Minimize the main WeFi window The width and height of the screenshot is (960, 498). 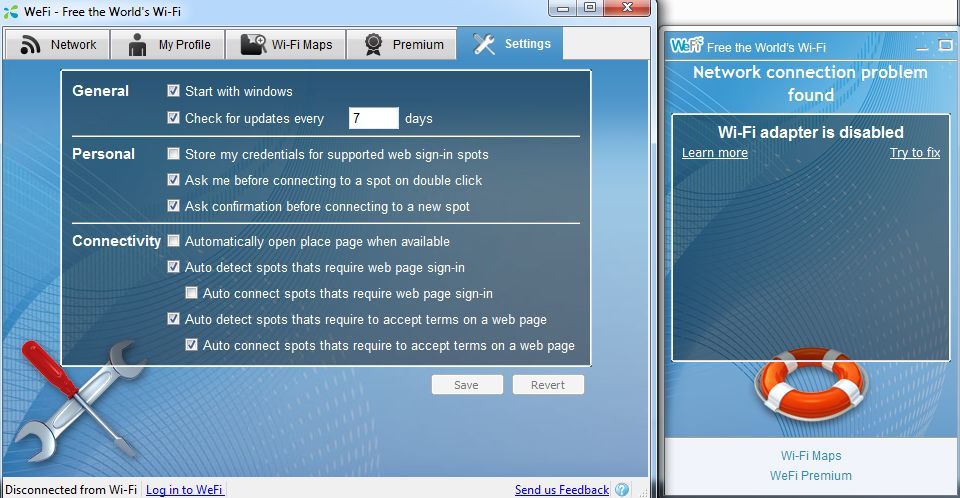563,8
